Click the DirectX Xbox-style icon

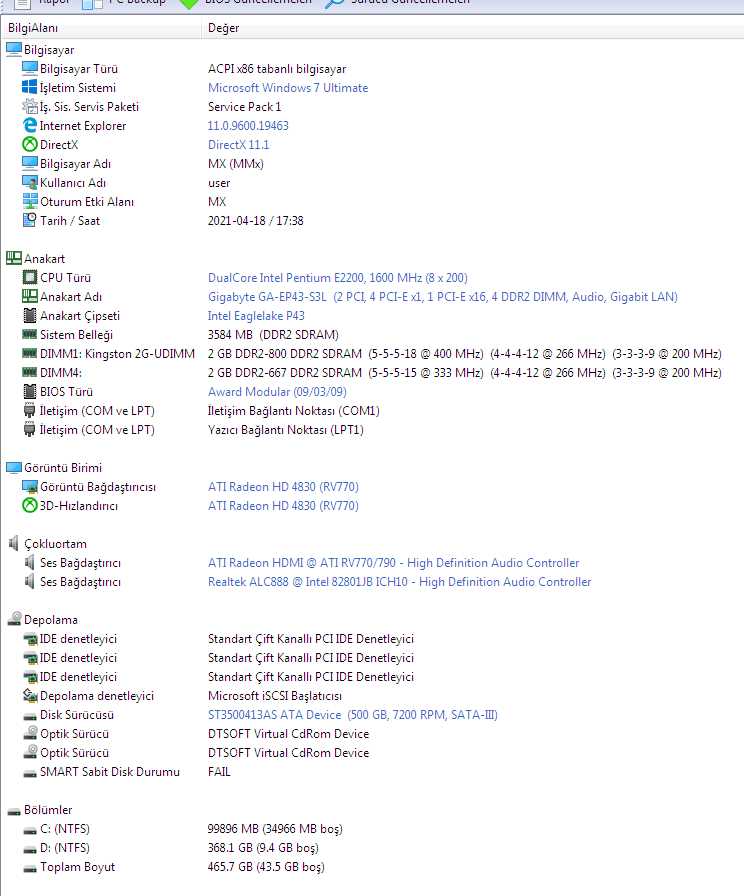click(30, 145)
